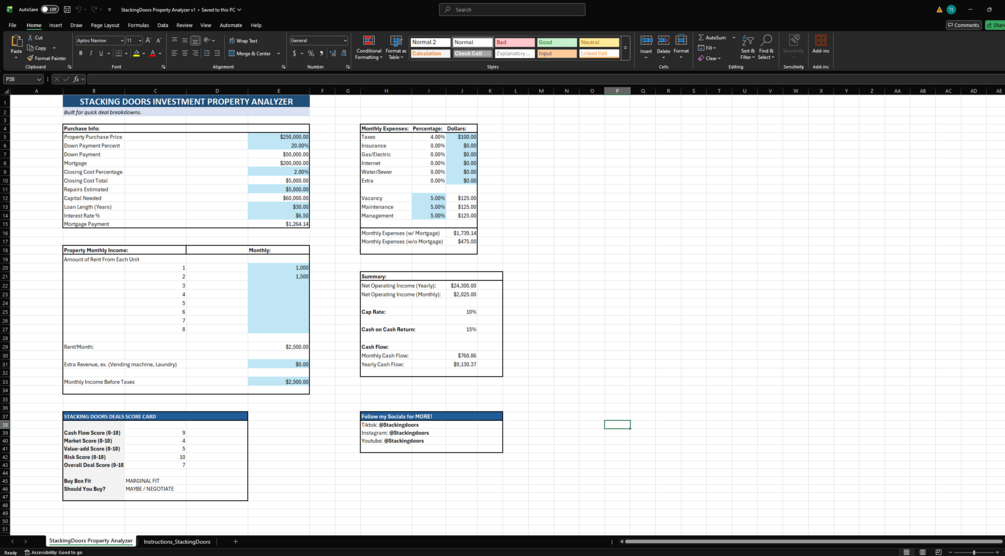Apply bold formatting with B icon
The width and height of the screenshot is (1005, 556).
(x=81, y=53)
